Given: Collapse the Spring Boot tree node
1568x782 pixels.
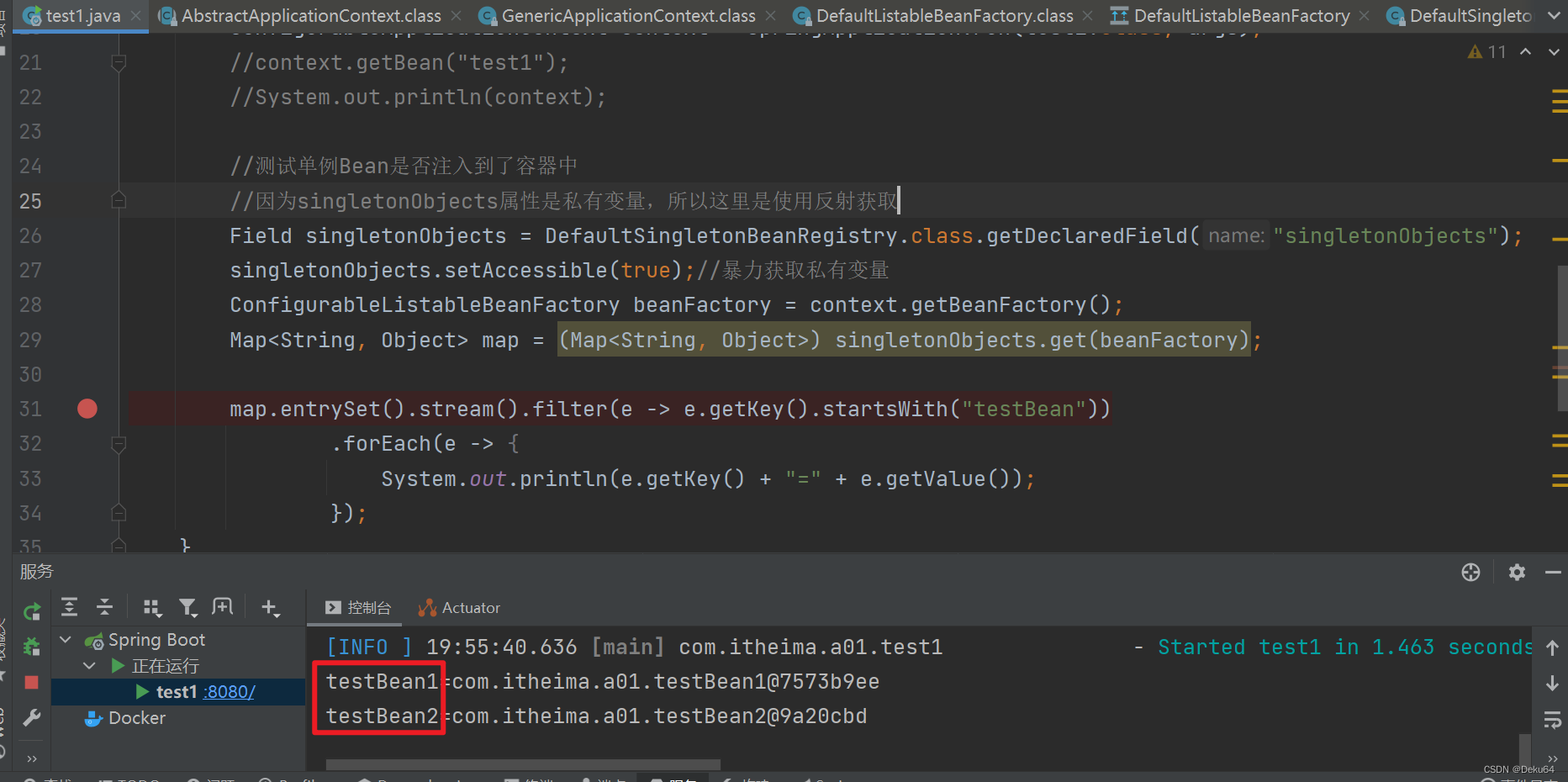Looking at the screenshot, I should tap(65, 639).
